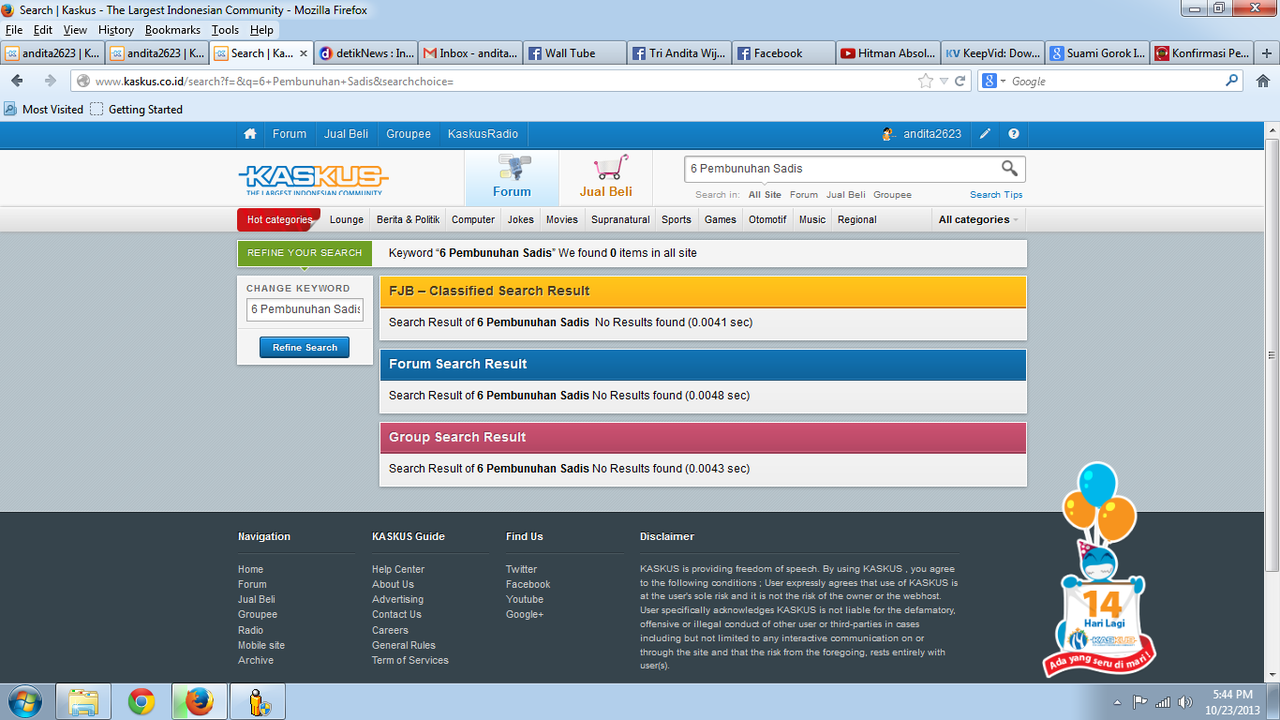Click the browser URL address bar
Image resolution: width=1280 pixels, height=720 pixels.
pos(500,81)
